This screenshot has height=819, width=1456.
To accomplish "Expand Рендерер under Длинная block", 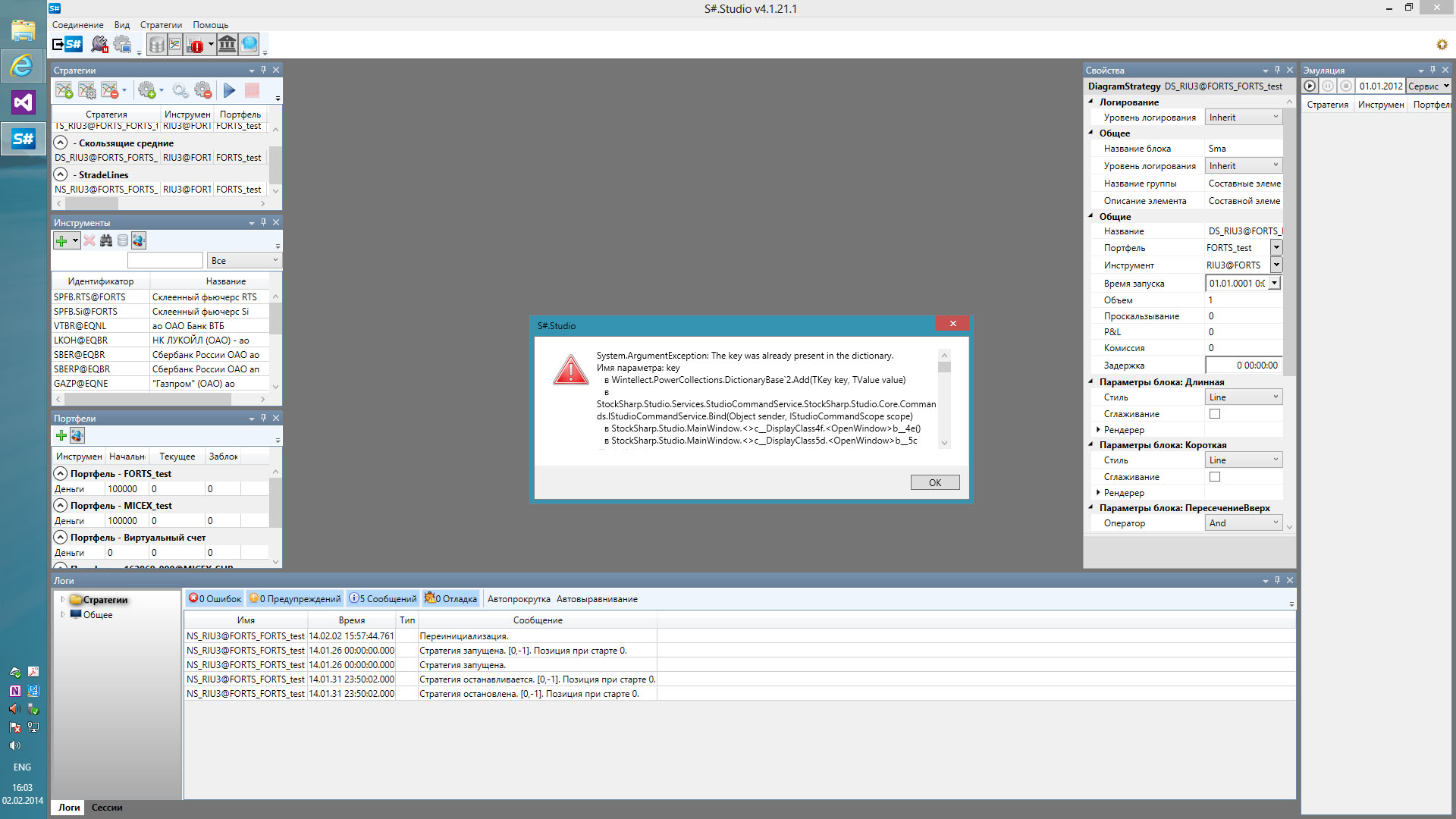I will pyautogui.click(x=1098, y=430).
